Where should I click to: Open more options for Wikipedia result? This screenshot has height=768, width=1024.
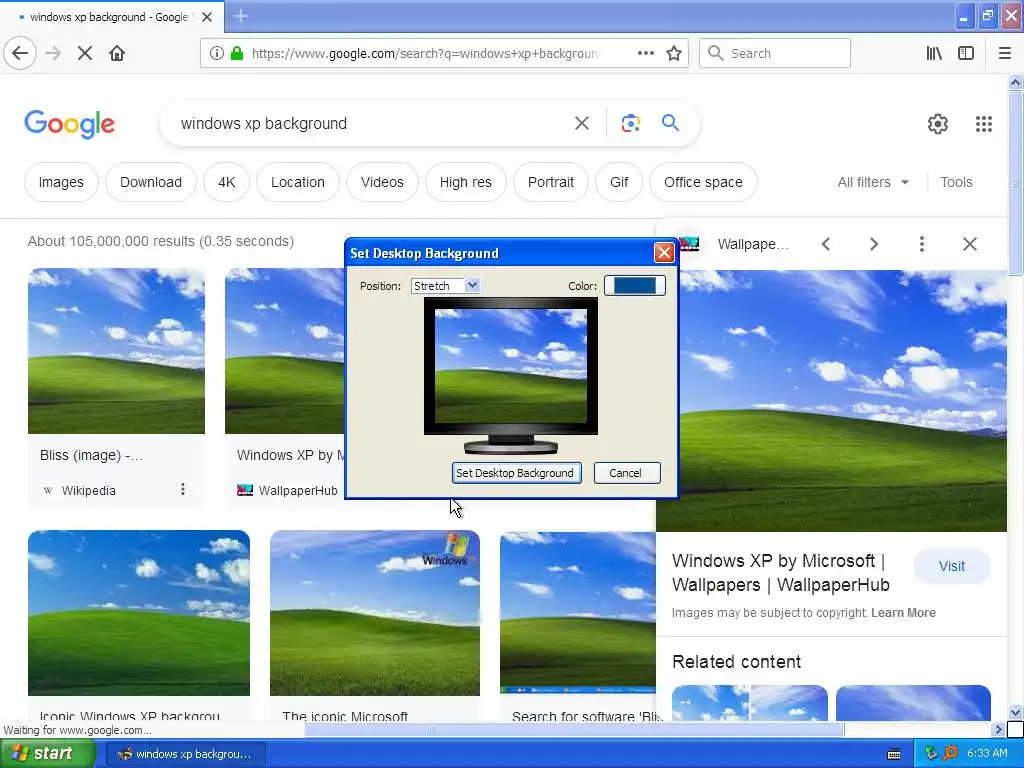183,489
